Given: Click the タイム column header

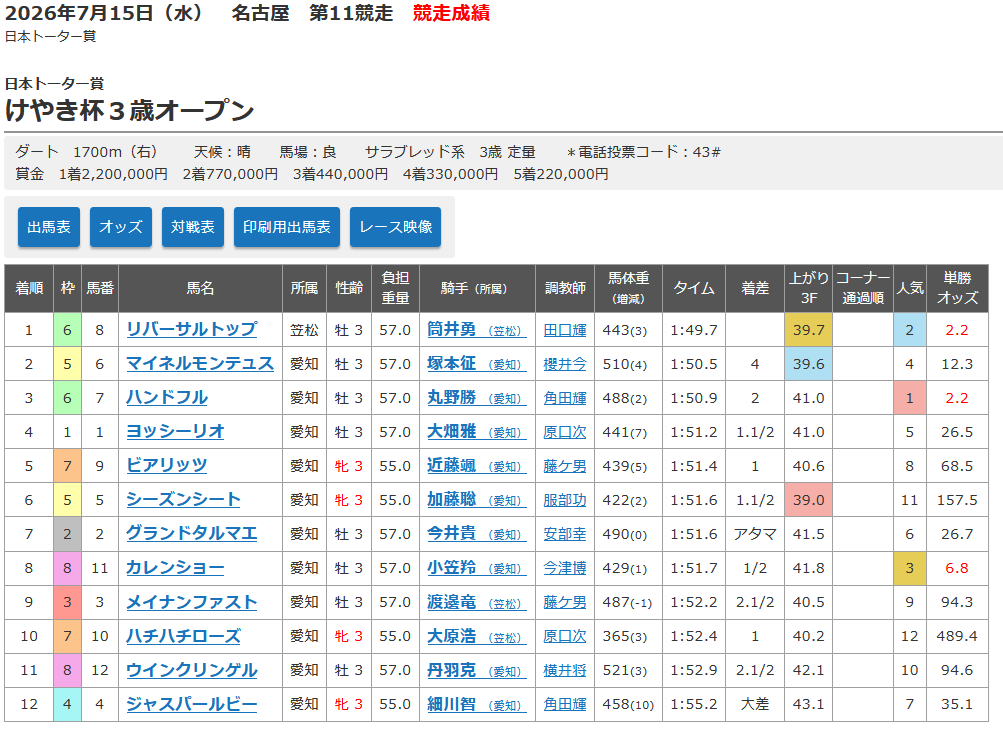Looking at the screenshot, I should [693, 288].
